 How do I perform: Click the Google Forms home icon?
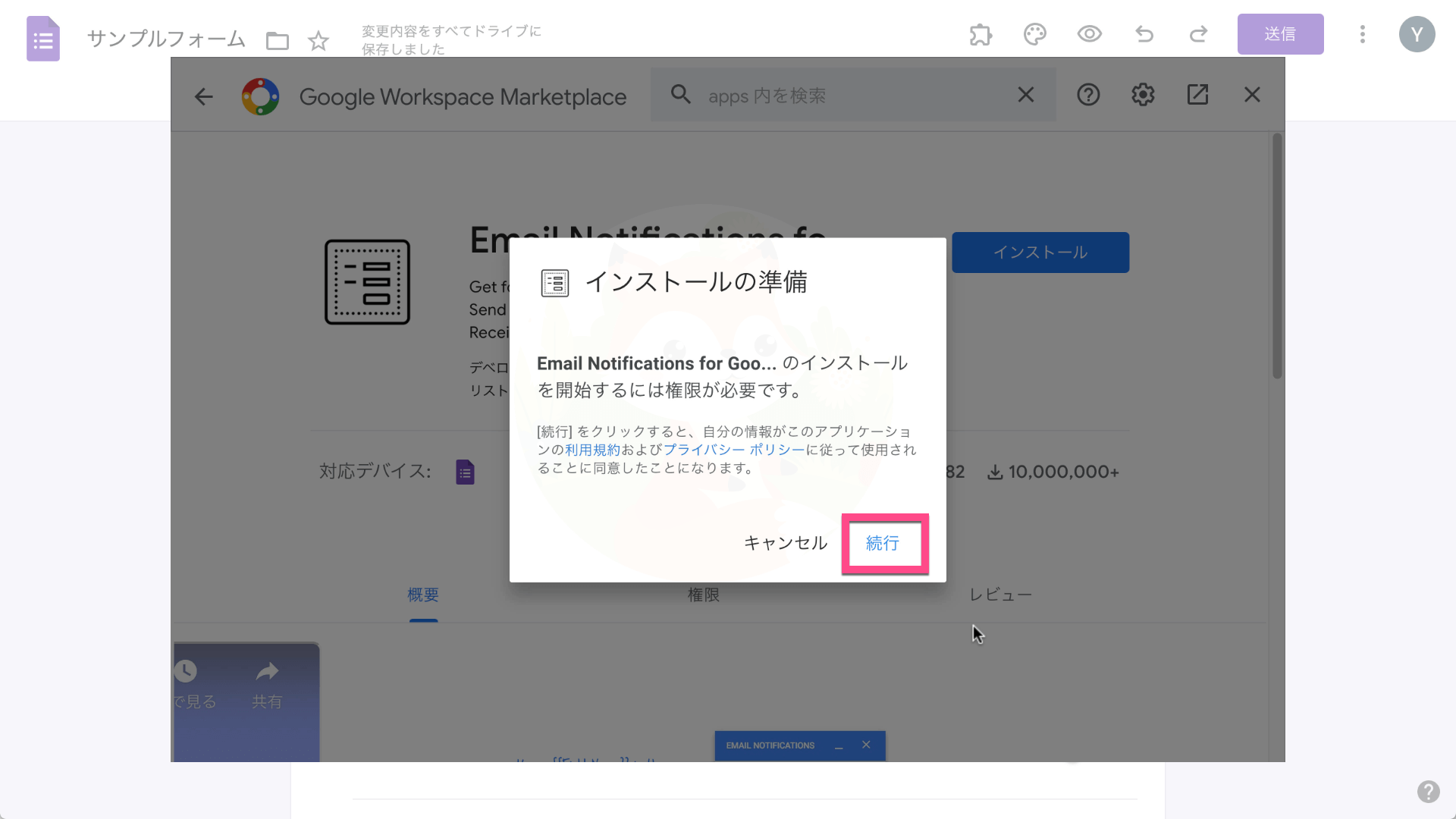pos(43,39)
